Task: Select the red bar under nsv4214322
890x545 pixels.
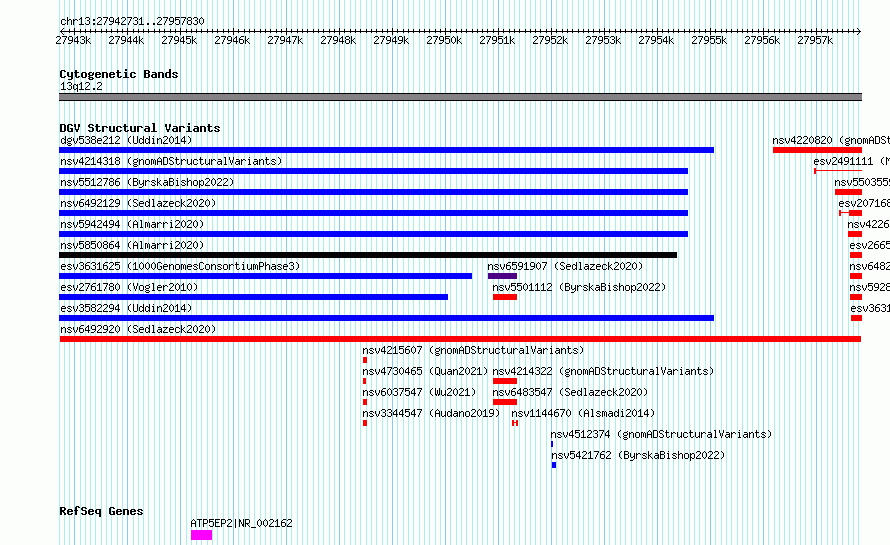Action: click(x=505, y=381)
